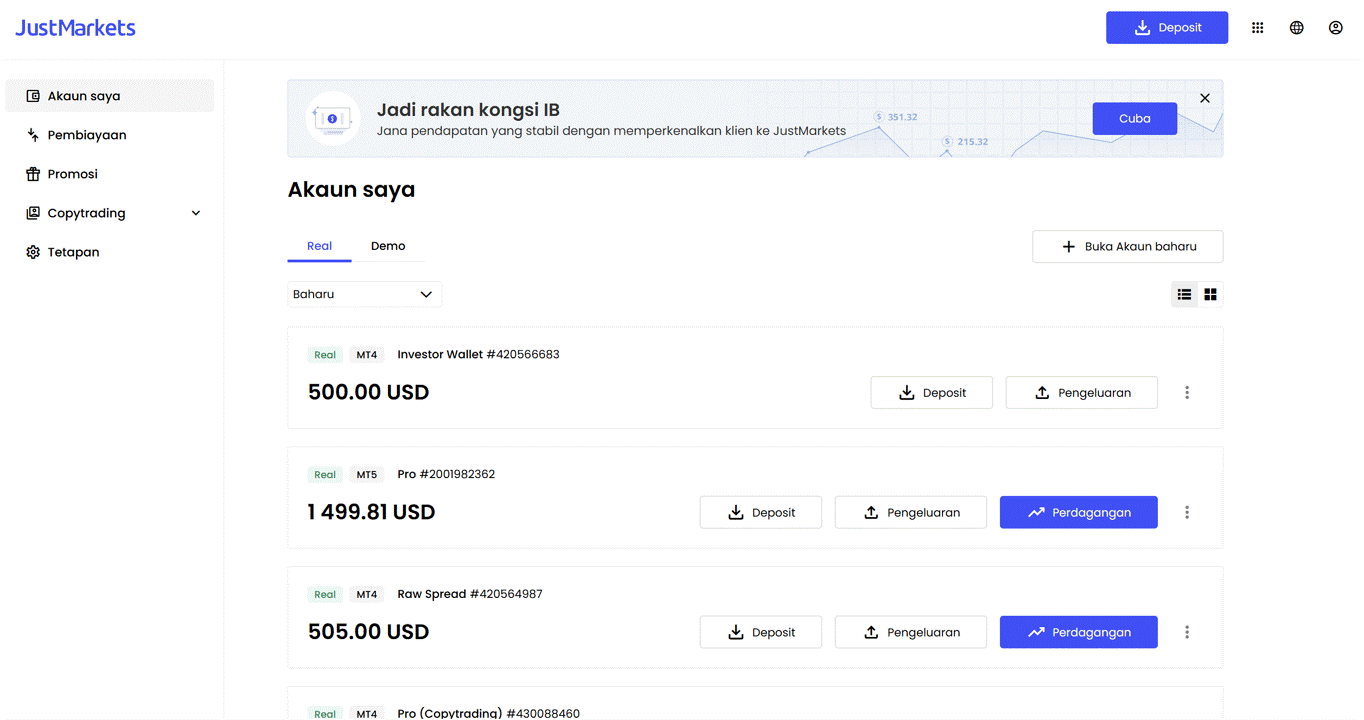Click Real tag on Raw Spread account
This screenshot has width=1364, height=720.
pyautogui.click(x=325, y=595)
